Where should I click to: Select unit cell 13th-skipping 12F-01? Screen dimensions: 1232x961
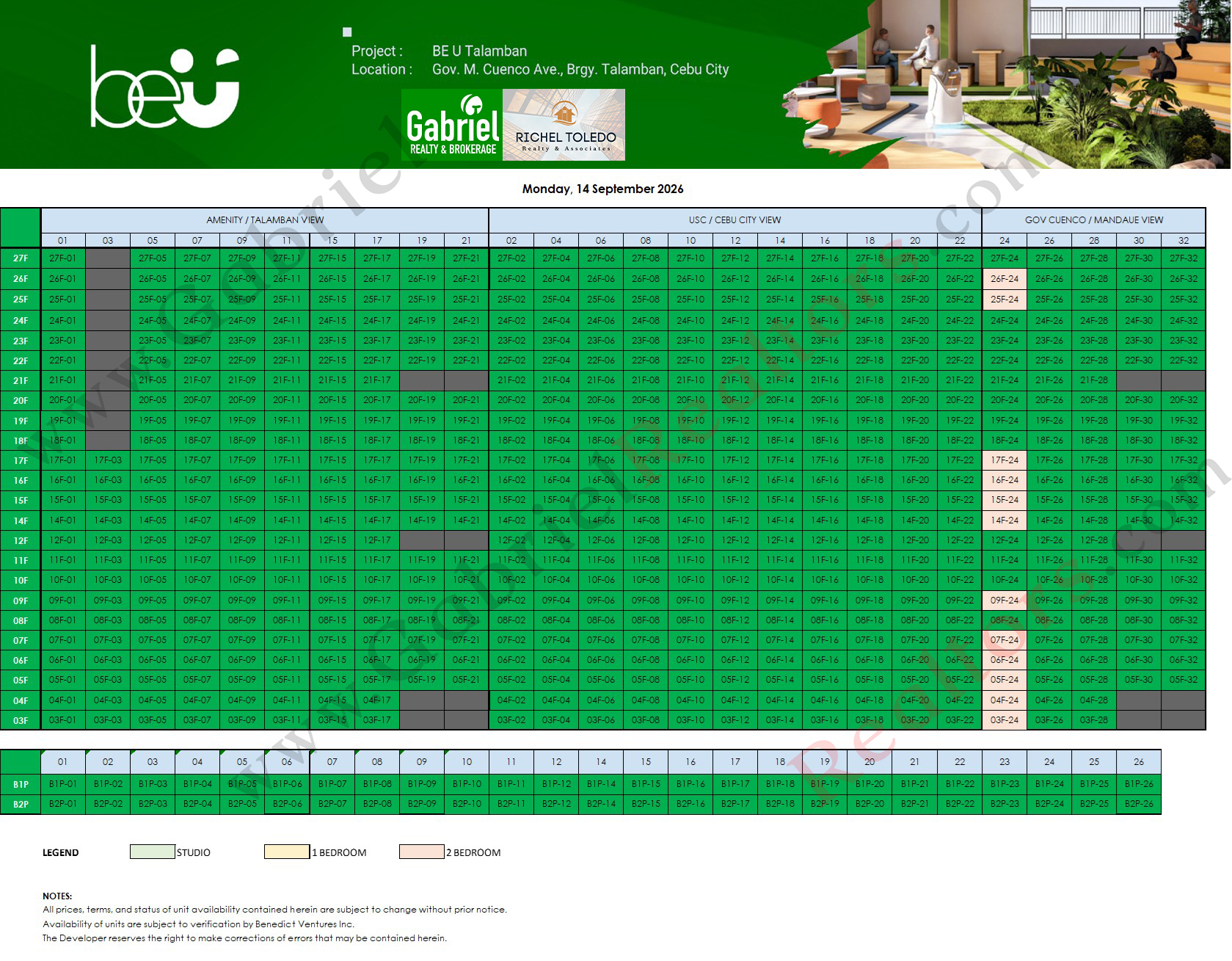[x=62, y=540]
